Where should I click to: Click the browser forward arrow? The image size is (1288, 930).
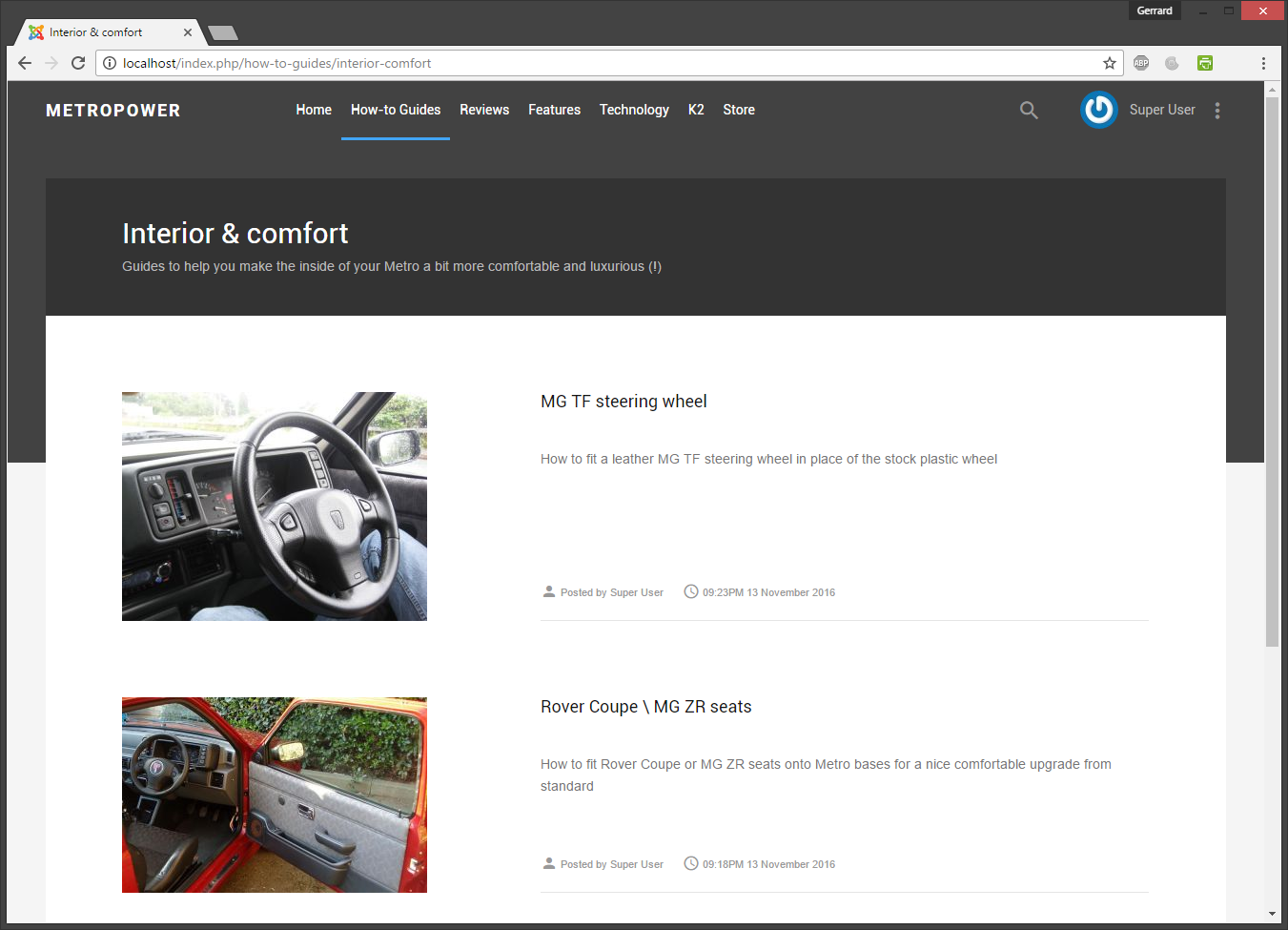51,63
